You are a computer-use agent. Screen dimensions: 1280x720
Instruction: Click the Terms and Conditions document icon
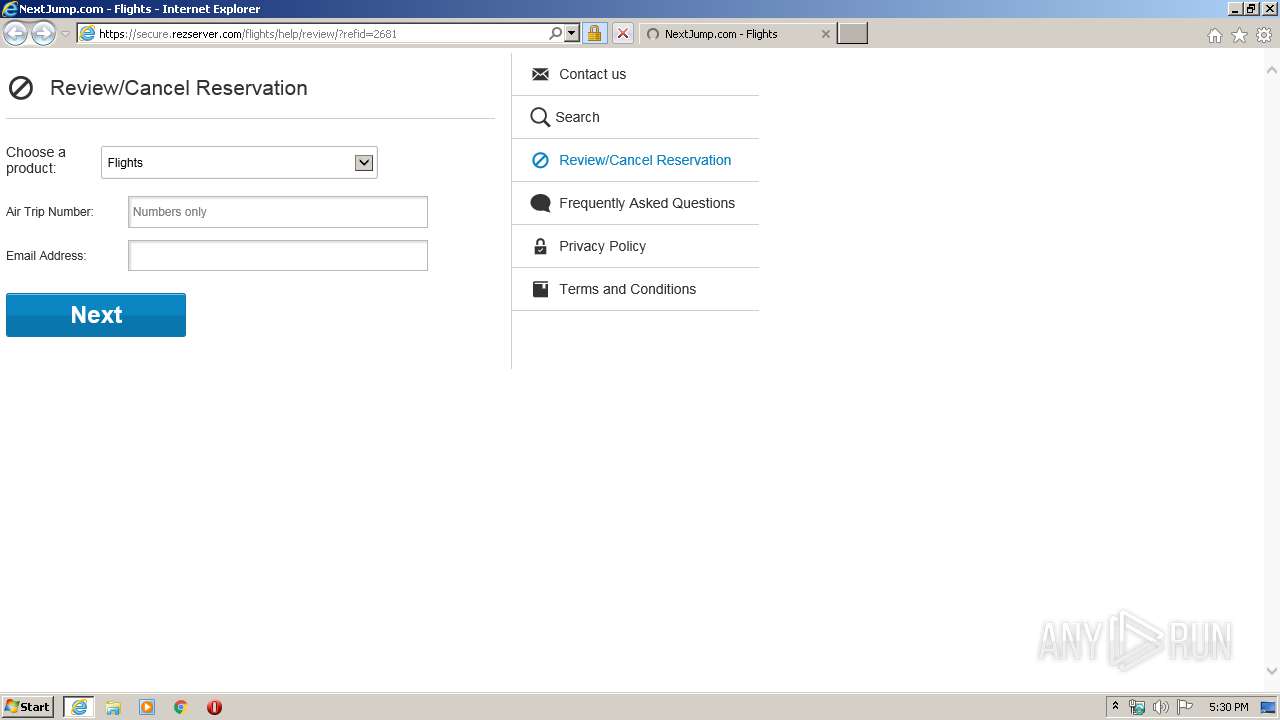[x=540, y=289]
